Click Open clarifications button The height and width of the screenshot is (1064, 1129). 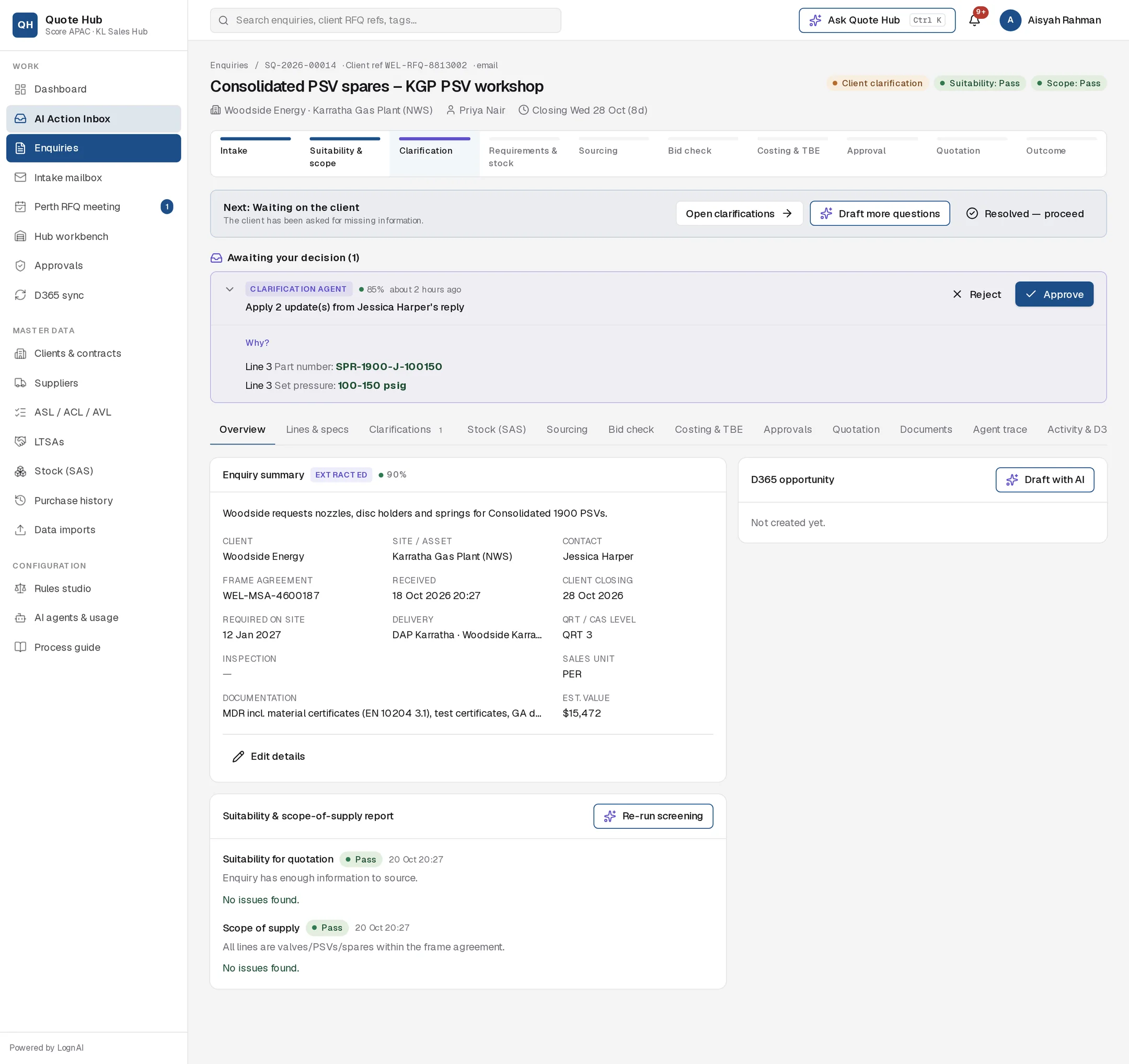pyautogui.click(x=739, y=214)
